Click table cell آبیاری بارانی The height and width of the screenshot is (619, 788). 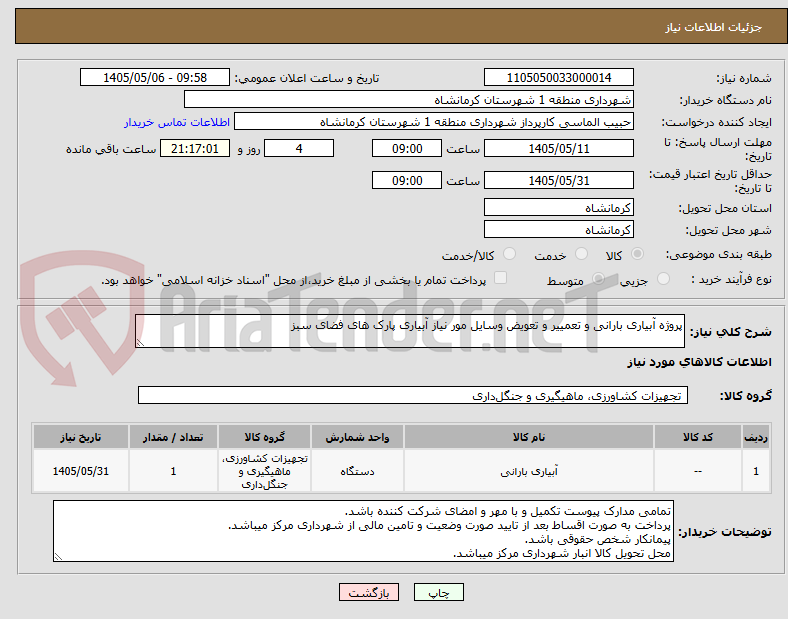click(x=529, y=471)
